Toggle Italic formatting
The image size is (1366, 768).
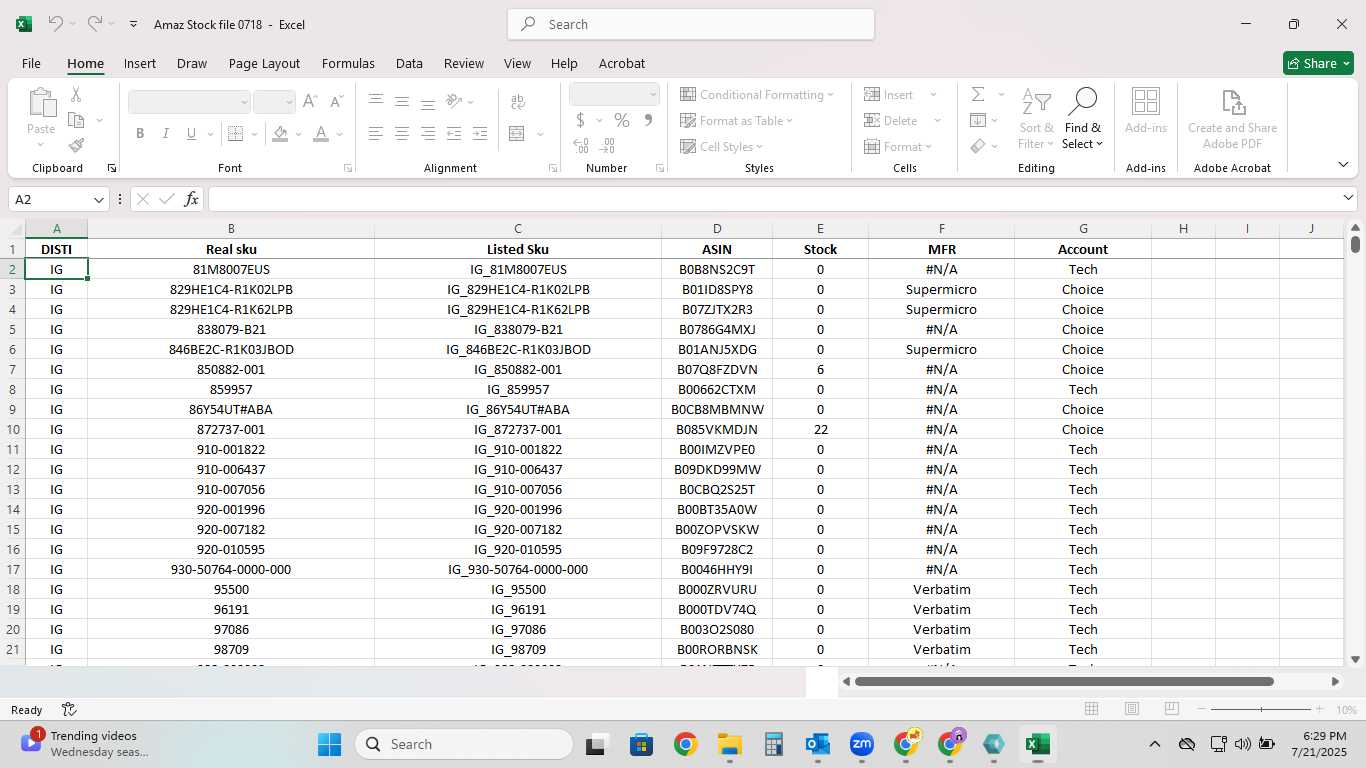(x=165, y=133)
